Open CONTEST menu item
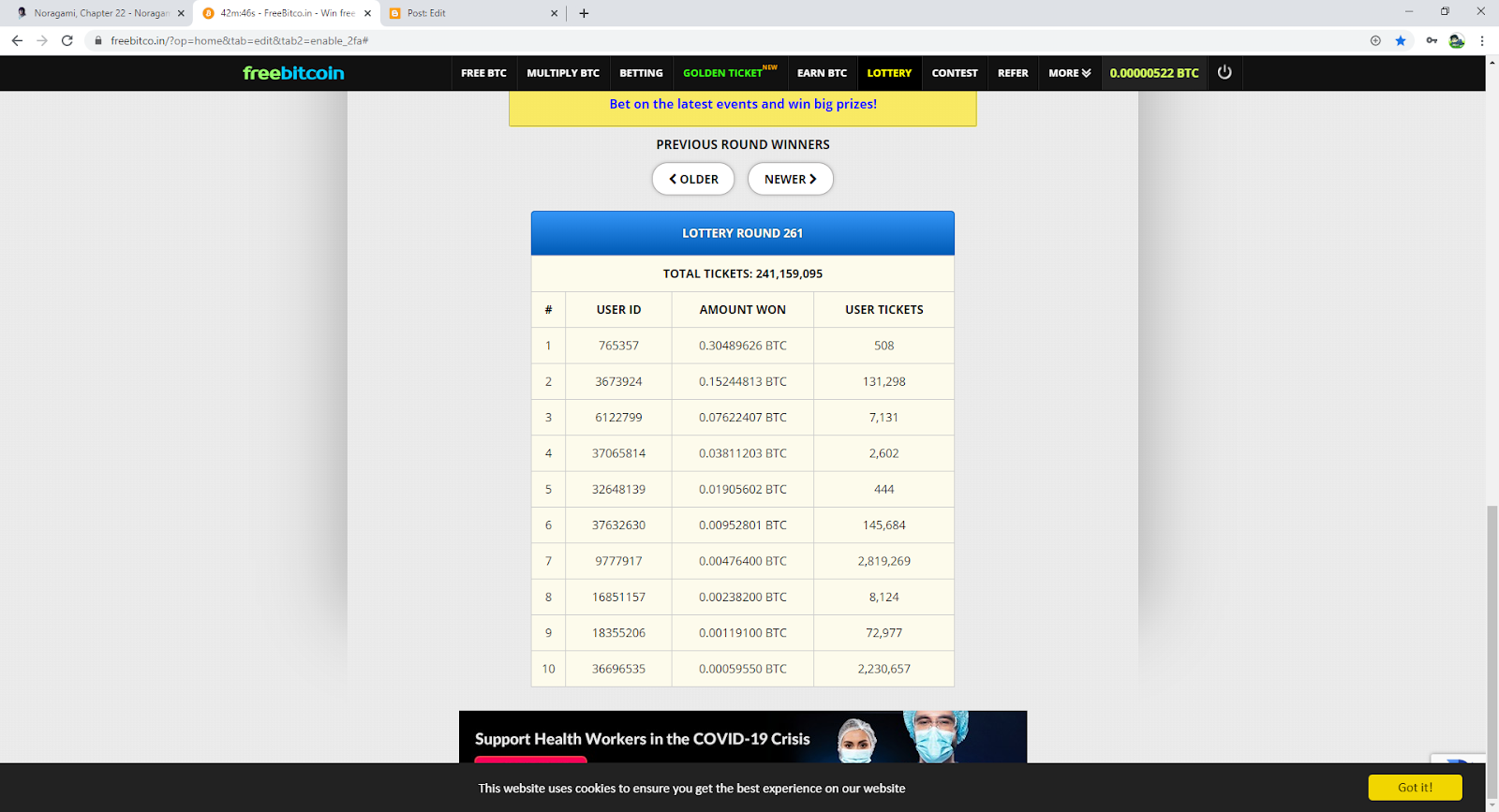Viewport: 1499px width, 812px height. [955, 73]
